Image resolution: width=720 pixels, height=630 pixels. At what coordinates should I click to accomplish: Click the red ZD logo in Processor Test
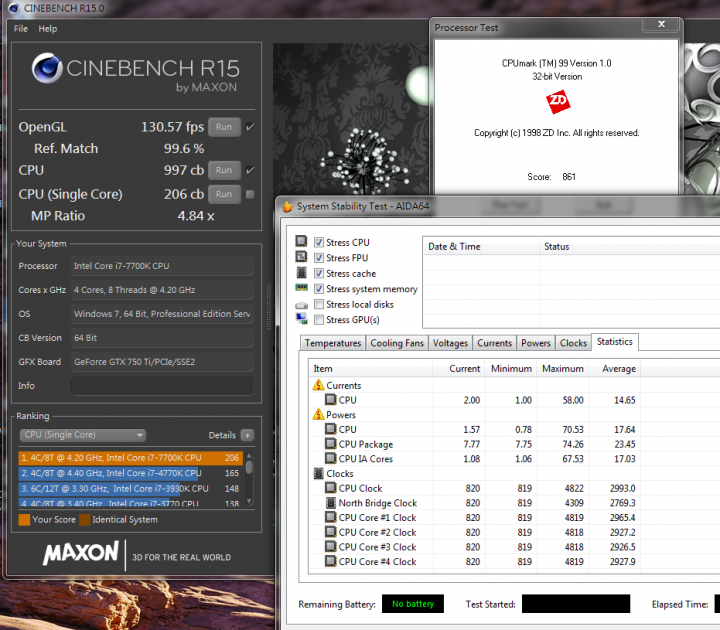tap(558, 101)
